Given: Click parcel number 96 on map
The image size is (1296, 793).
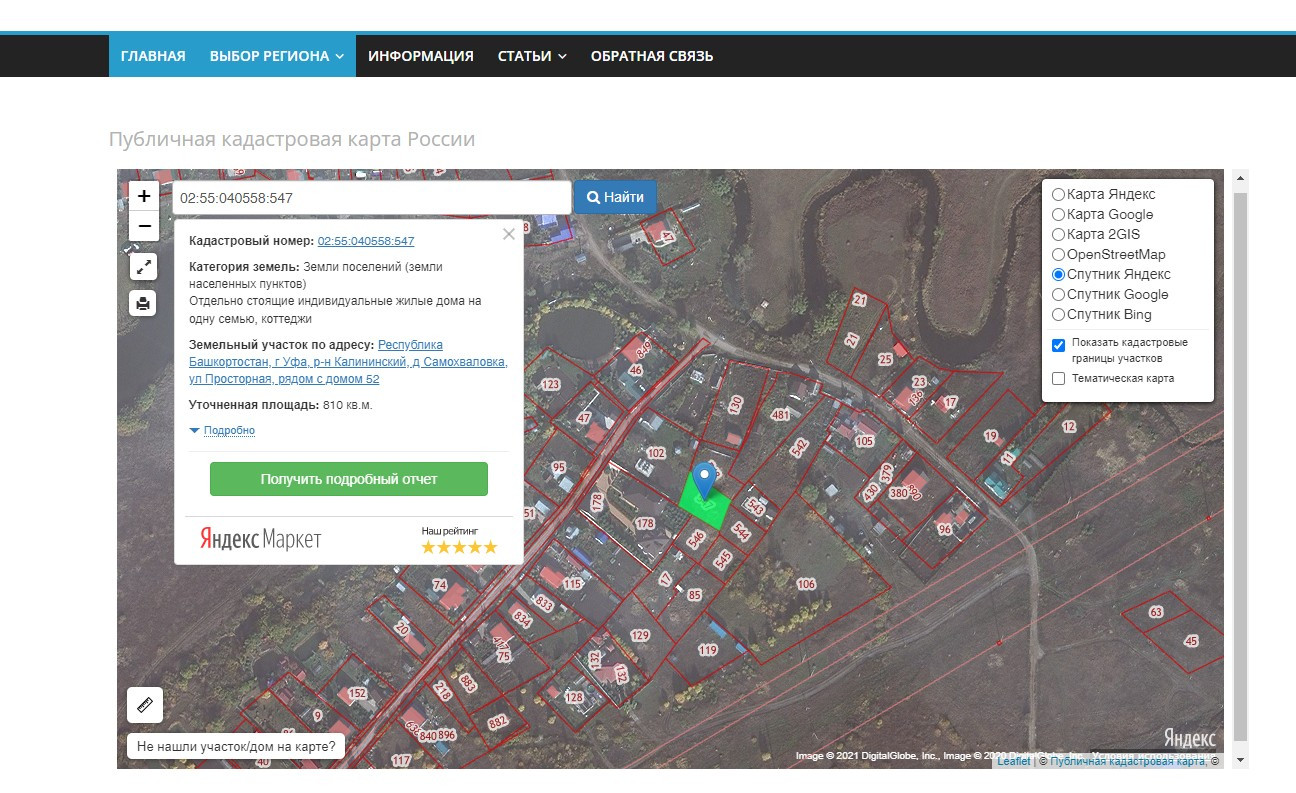Looking at the screenshot, I should [x=944, y=529].
